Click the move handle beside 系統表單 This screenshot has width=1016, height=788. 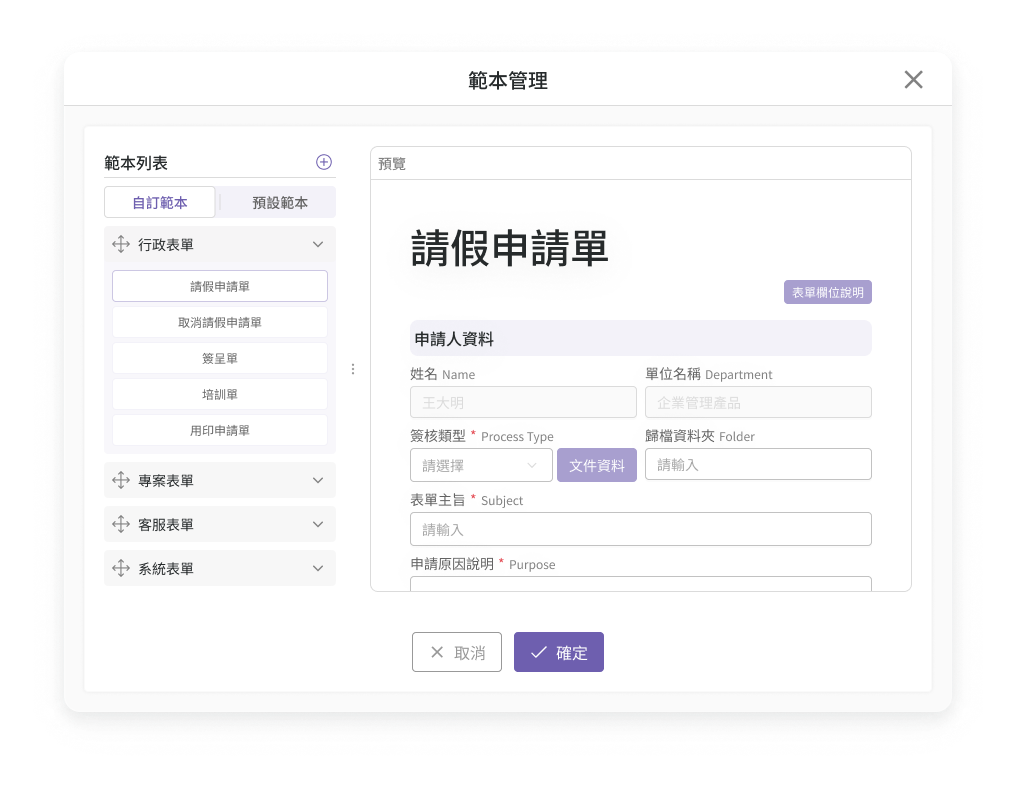click(120, 568)
